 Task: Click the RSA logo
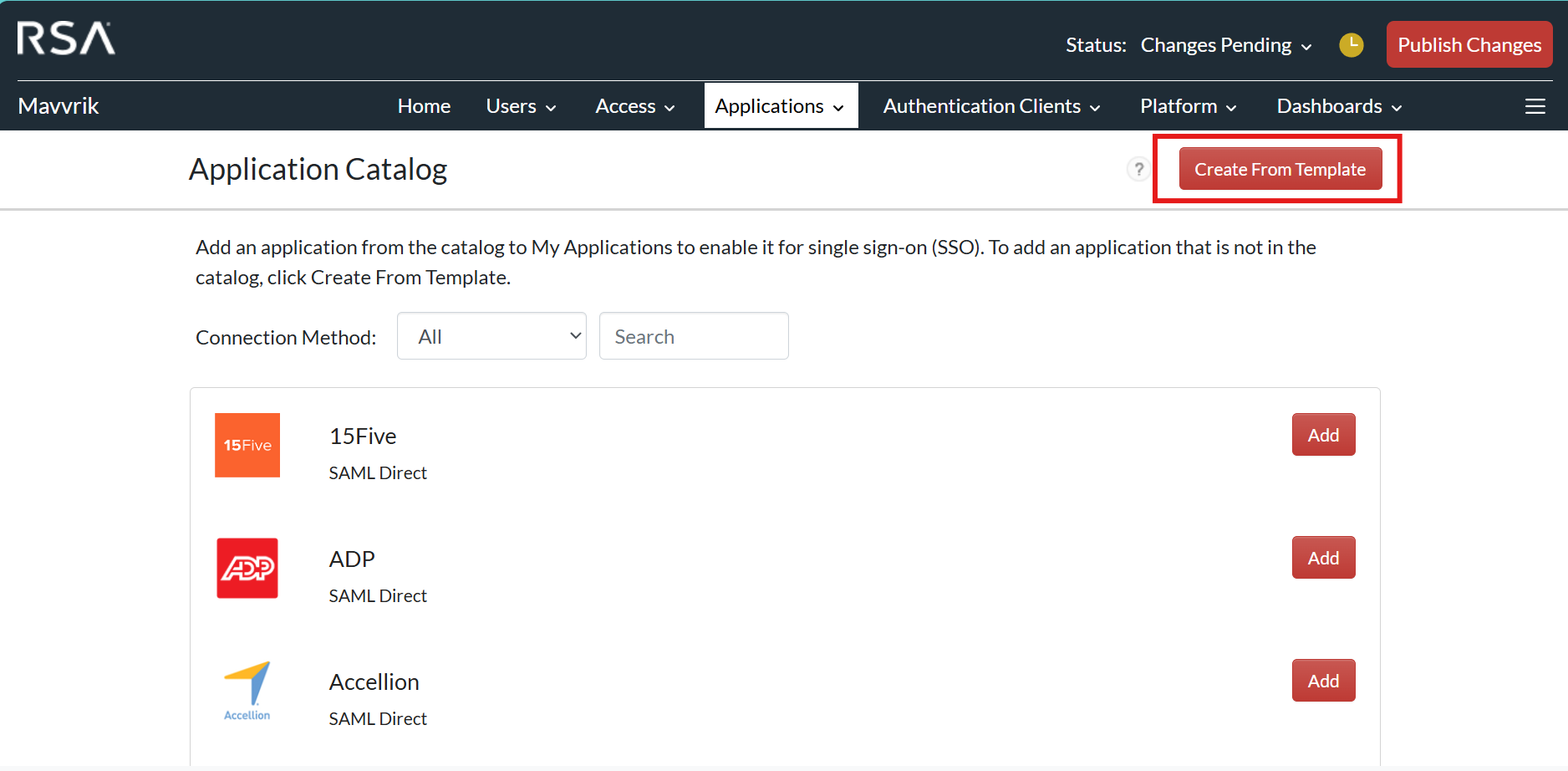coord(66,39)
